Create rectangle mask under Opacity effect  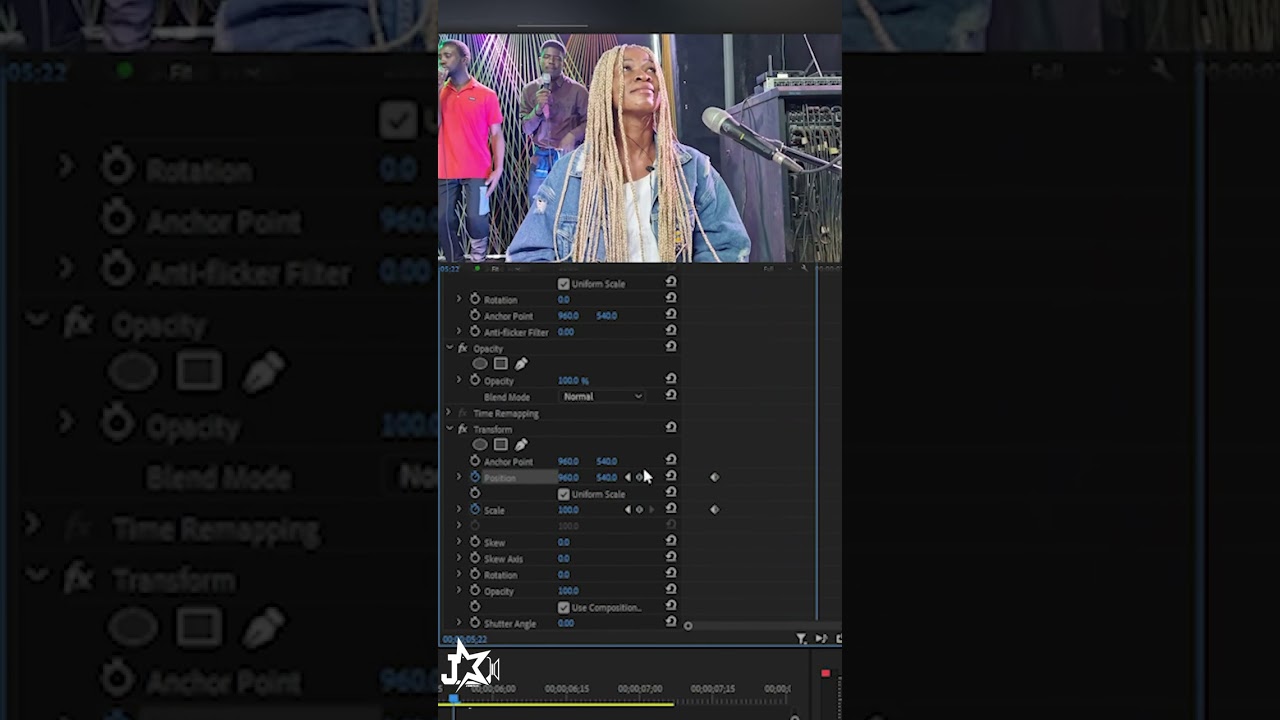501,364
